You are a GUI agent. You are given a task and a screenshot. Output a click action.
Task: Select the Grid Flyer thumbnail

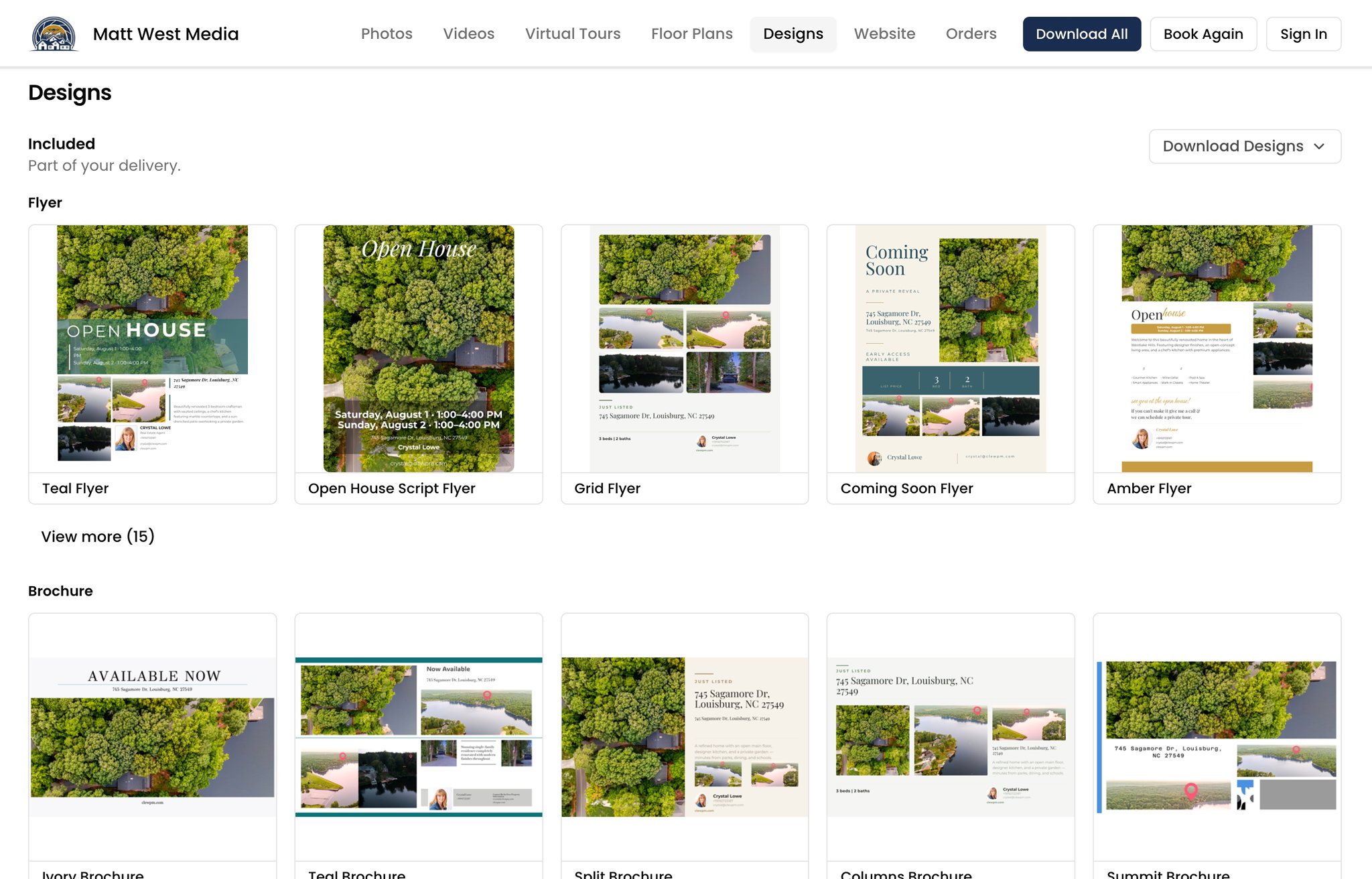point(685,348)
